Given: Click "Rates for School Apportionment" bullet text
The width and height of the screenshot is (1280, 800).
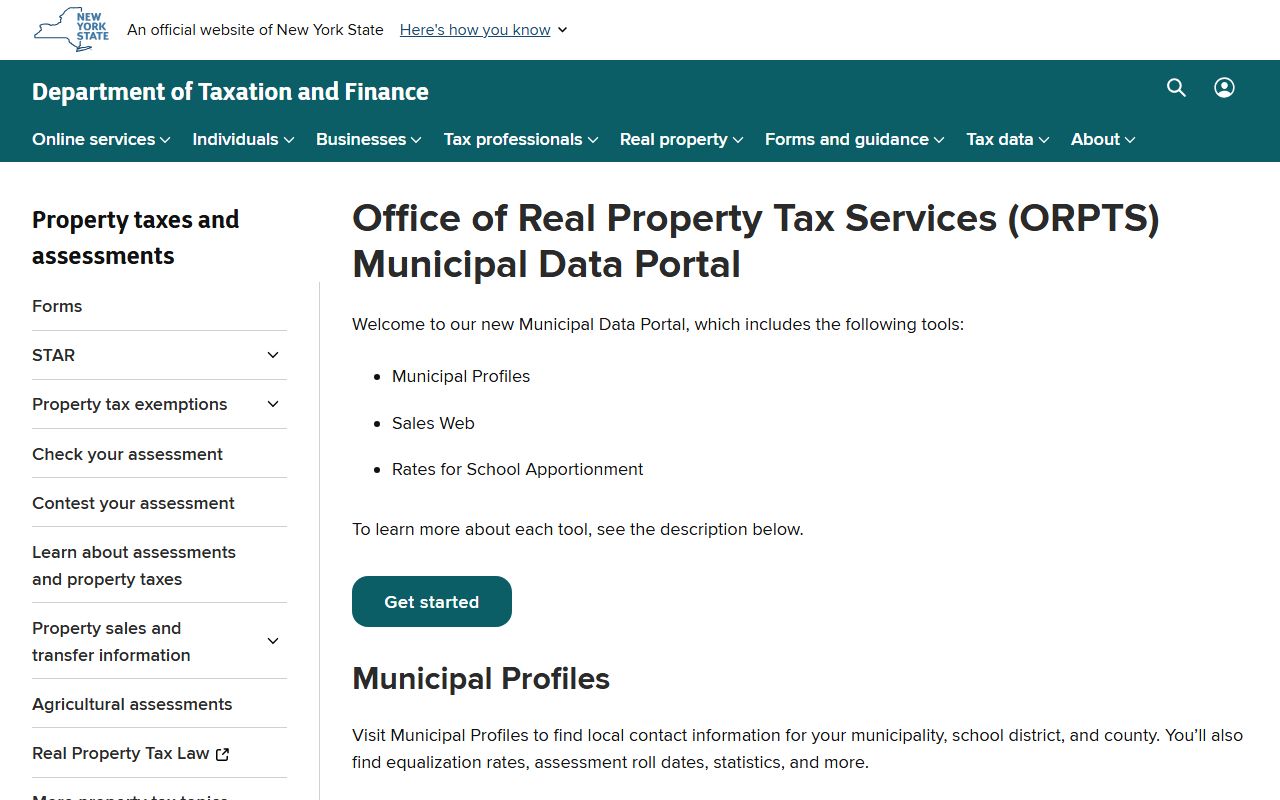Looking at the screenshot, I should tap(518, 469).
